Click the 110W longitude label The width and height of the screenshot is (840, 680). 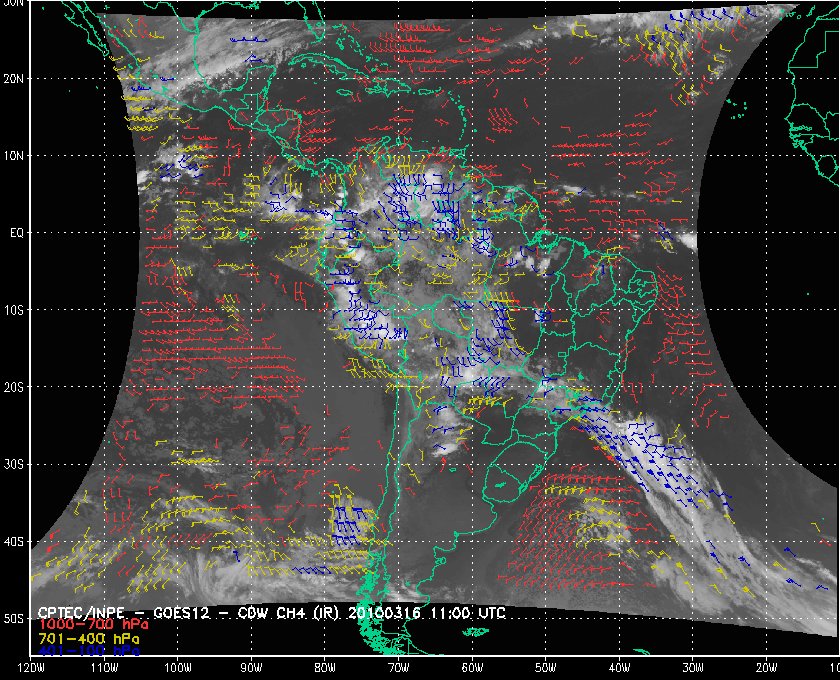click(x=104, y=668)
